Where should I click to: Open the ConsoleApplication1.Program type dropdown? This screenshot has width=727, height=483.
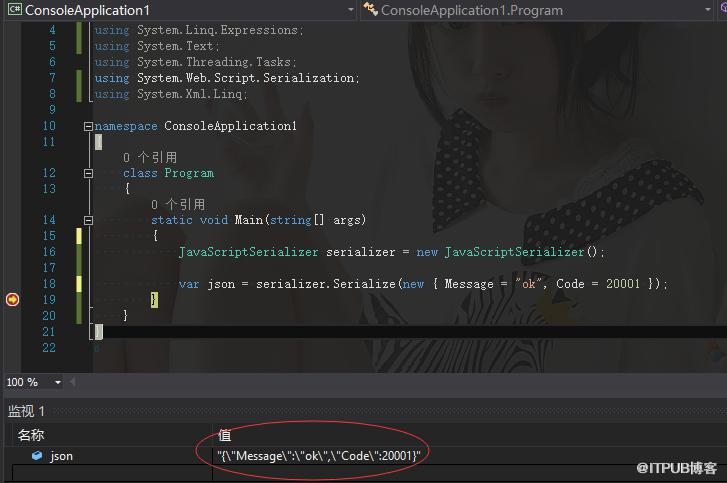tap(708, 10)
